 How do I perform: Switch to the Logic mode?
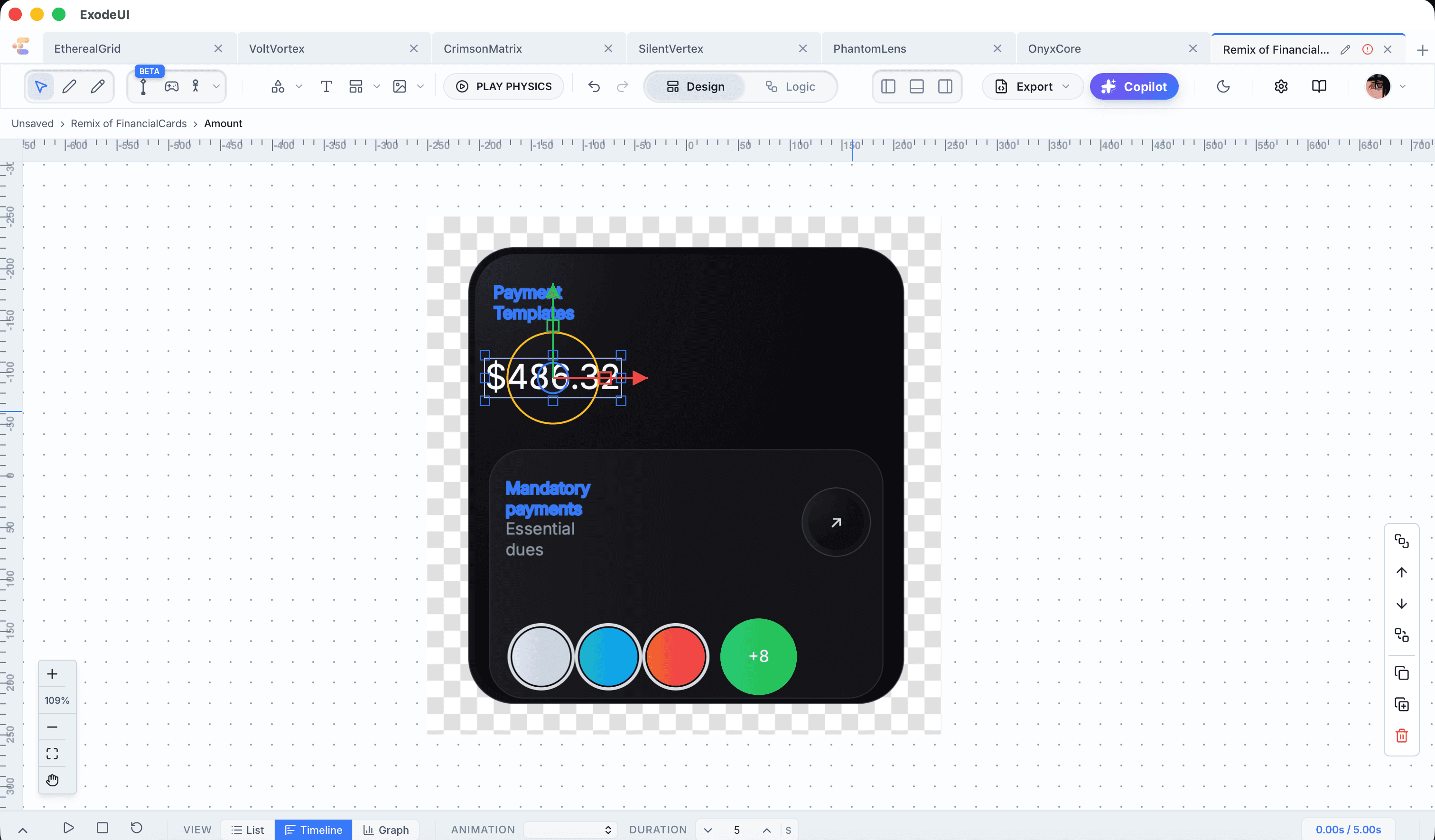(792, 86)
